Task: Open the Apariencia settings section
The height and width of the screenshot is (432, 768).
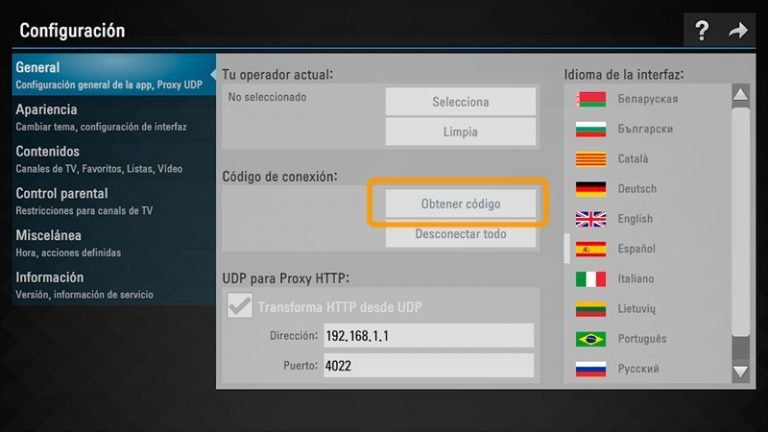Action: click(x=114, y=117)
